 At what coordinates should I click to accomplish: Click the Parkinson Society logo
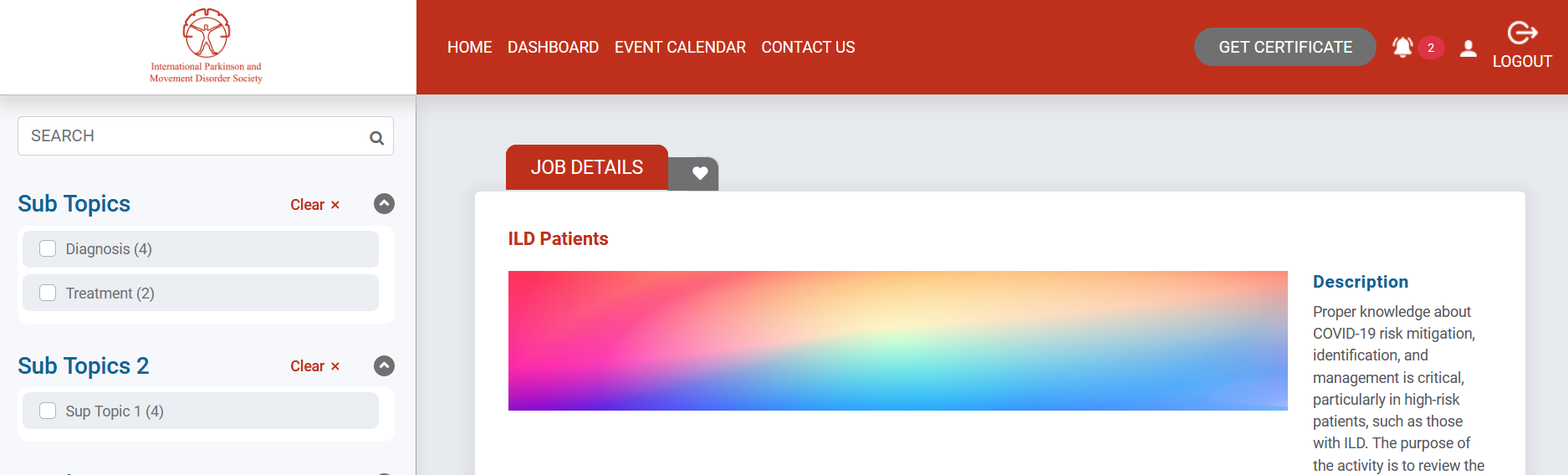[207, 46]
